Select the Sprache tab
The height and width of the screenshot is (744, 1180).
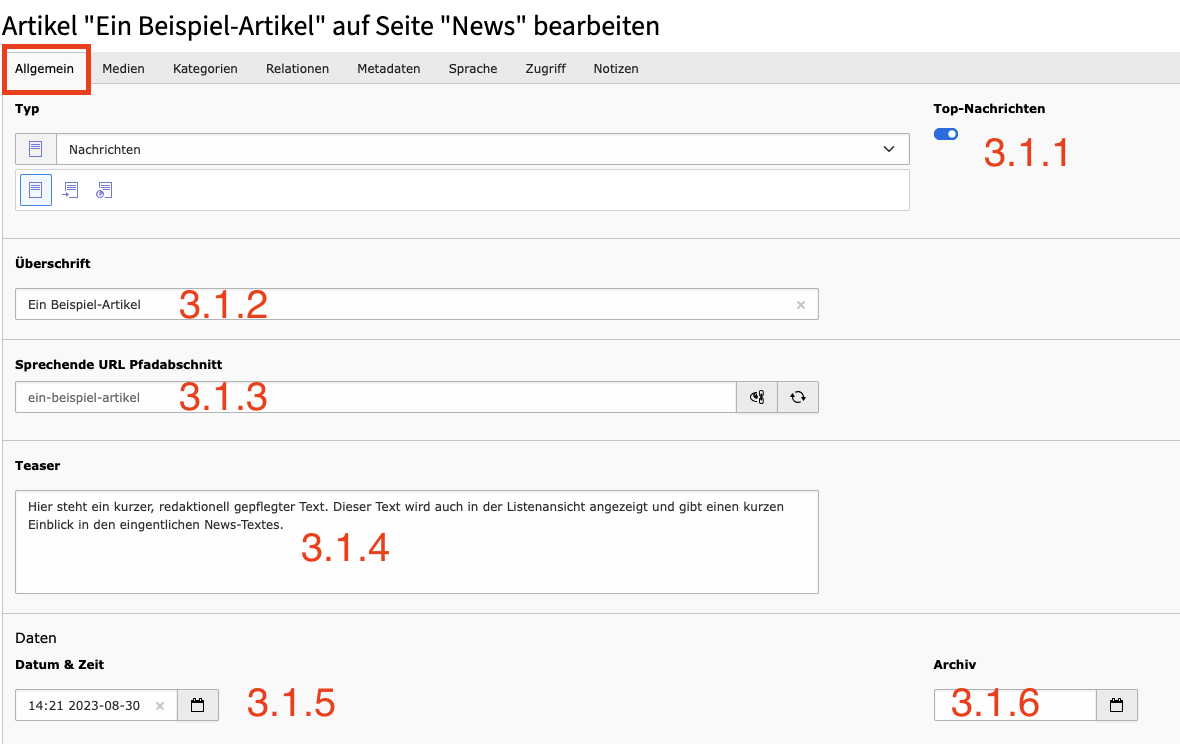(473, 69)
